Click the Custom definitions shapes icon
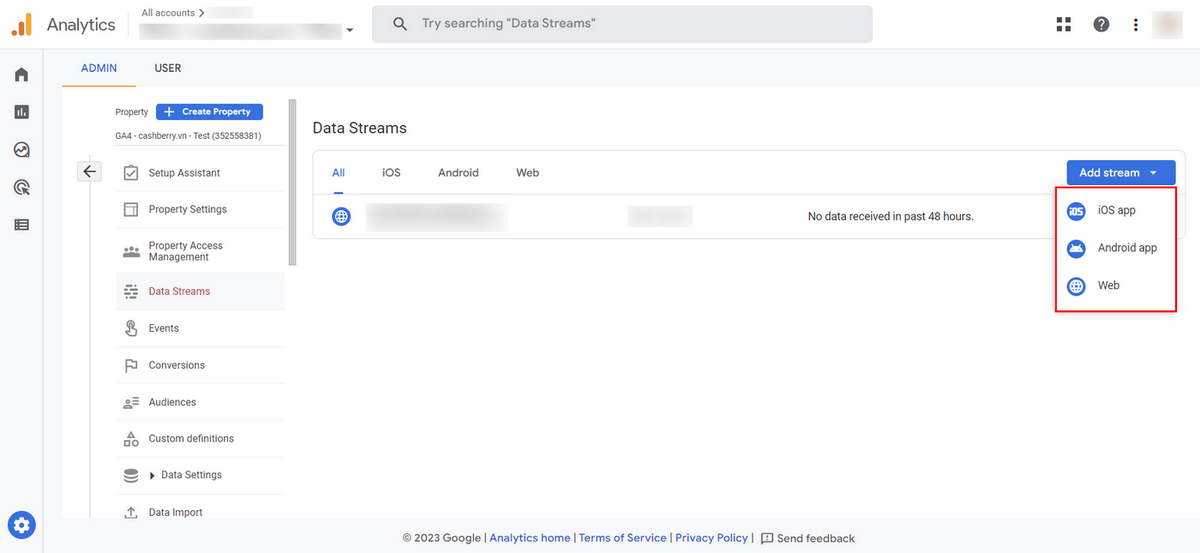 131,438
